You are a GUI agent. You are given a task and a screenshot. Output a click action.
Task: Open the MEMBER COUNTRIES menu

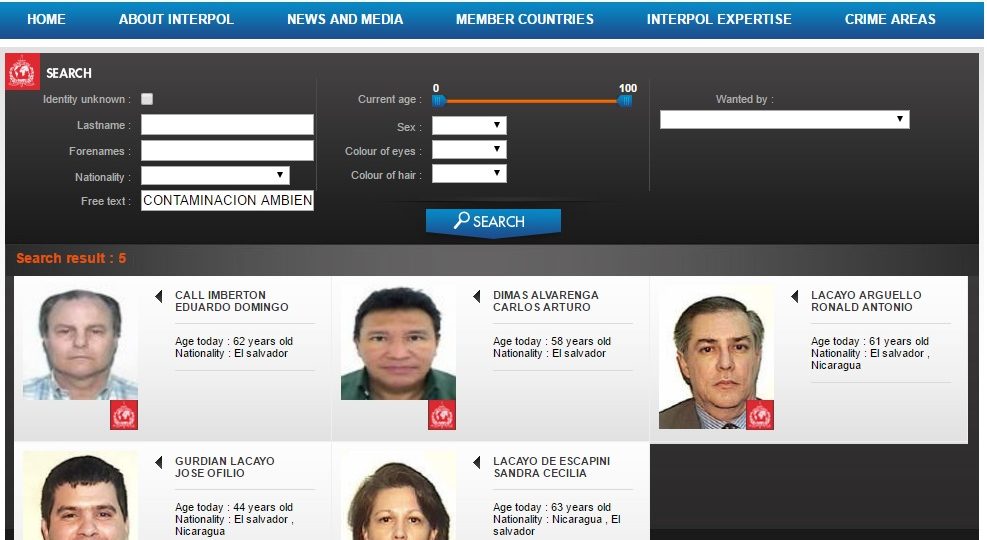click(x=525, y=20)
